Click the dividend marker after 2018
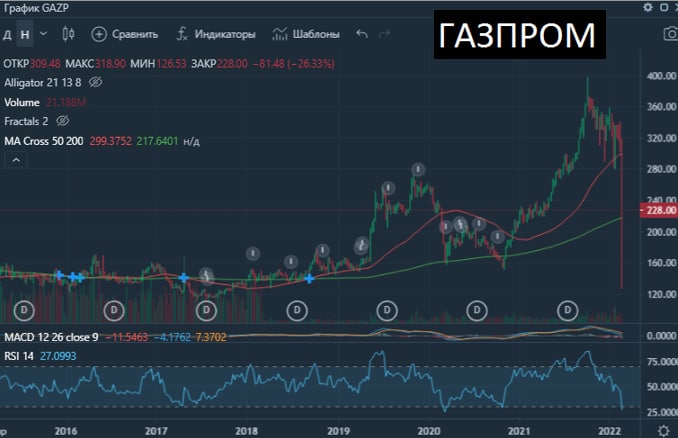The width and height of the screenshot is (678, 438). pyautogui.click(x=297, y=310)
